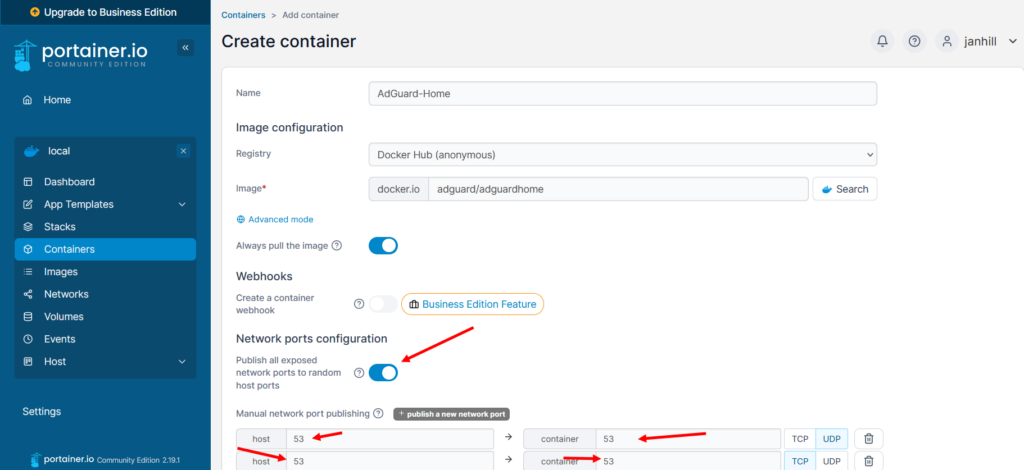Open Stacks in sidebar
Viewport: 1024px width, 470px height.
pyautogui.click(x=105, y=227)
